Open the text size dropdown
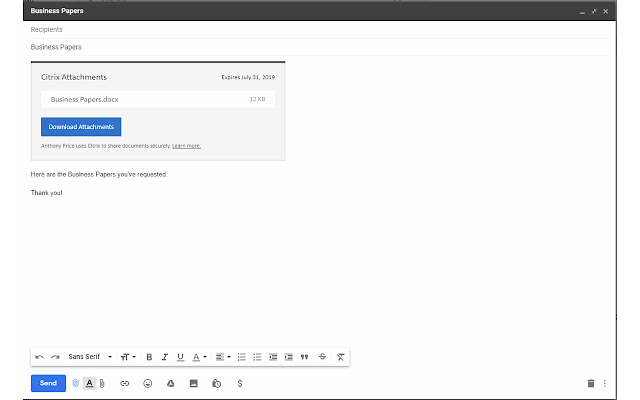Image resolution: width=640 pixels, height=400 pixels. pyautogui.click(x=128, y=357)
